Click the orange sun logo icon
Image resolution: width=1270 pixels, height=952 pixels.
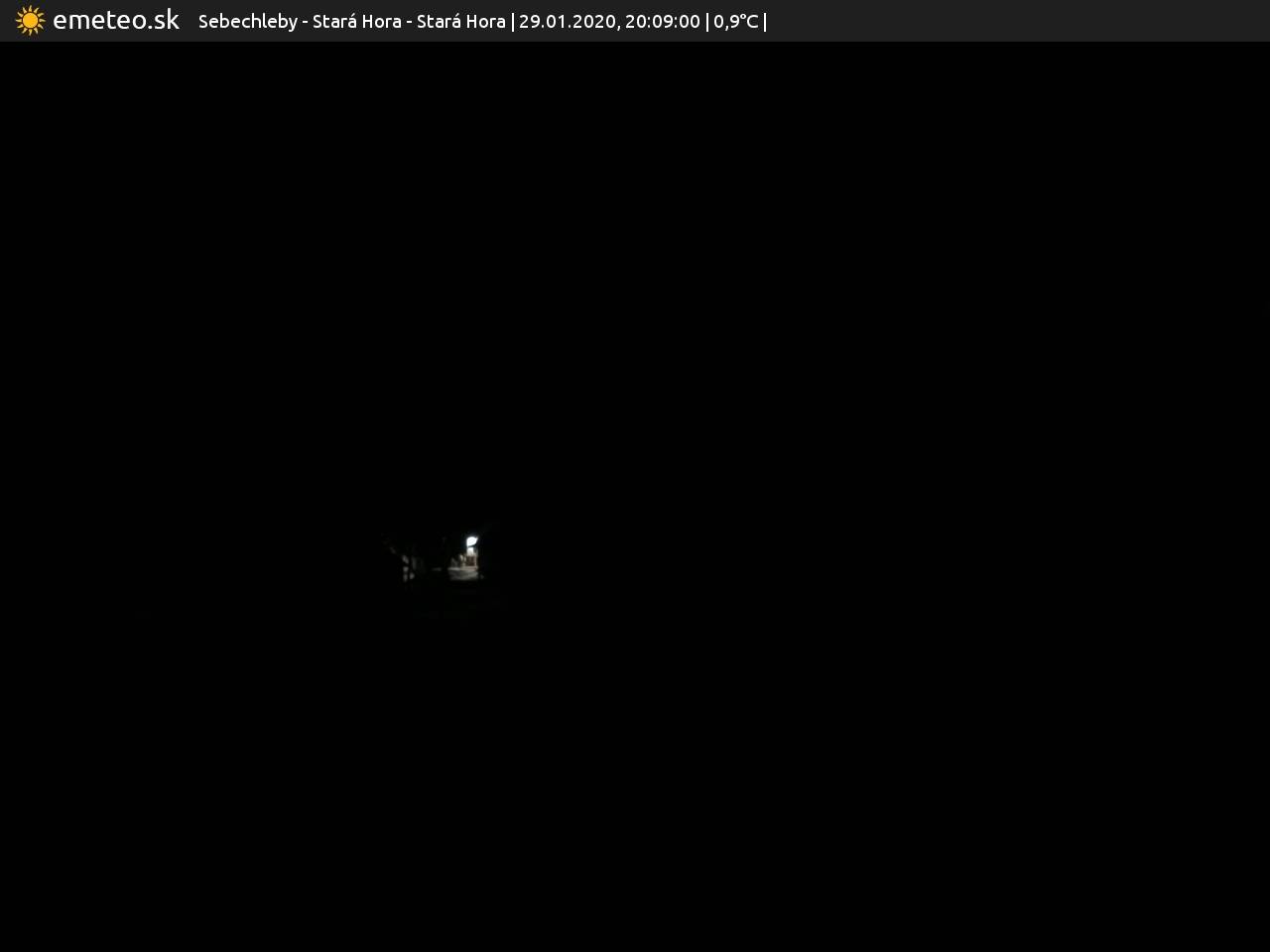[30, 21]
